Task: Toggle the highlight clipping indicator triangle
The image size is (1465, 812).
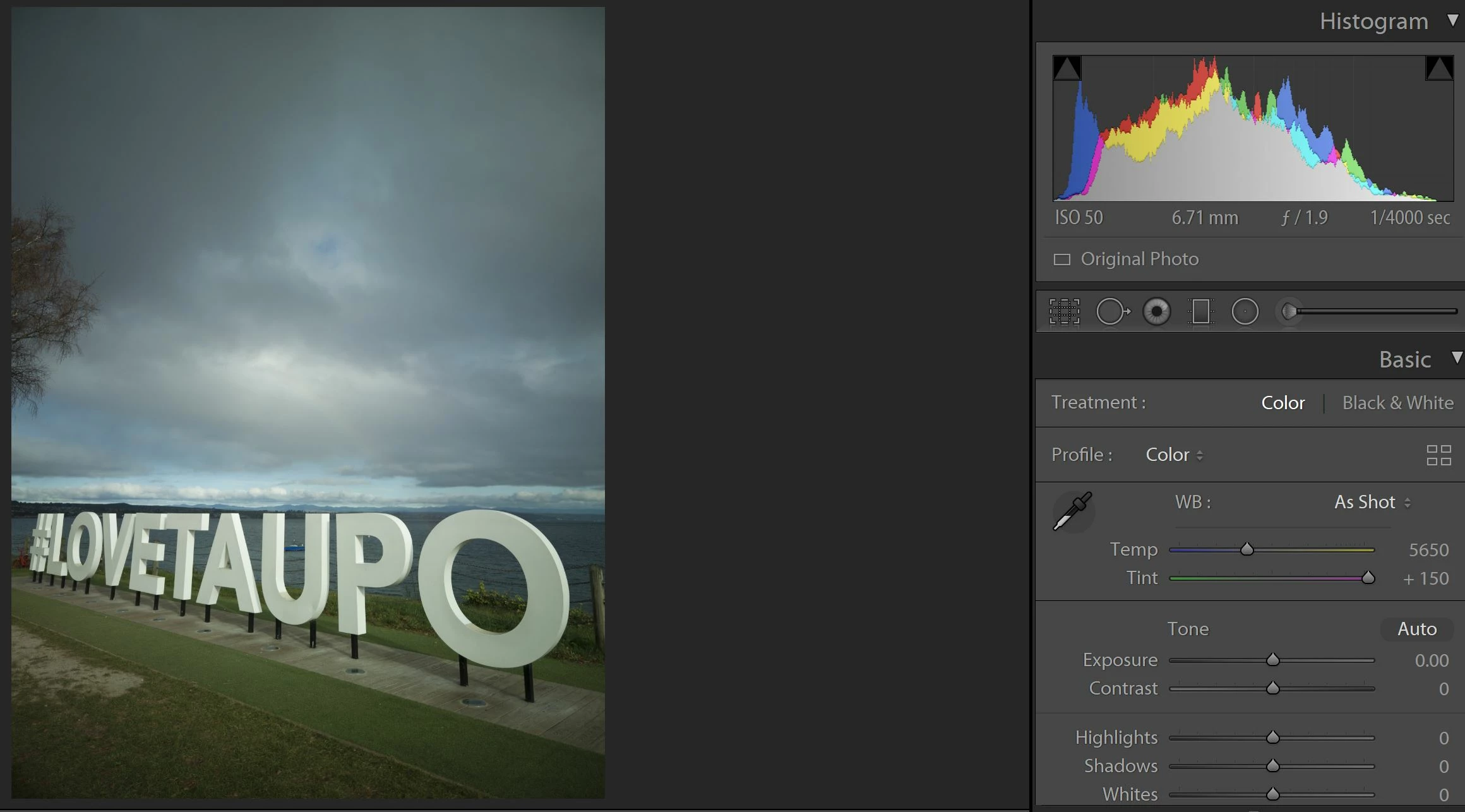Action: (1439, 68)
